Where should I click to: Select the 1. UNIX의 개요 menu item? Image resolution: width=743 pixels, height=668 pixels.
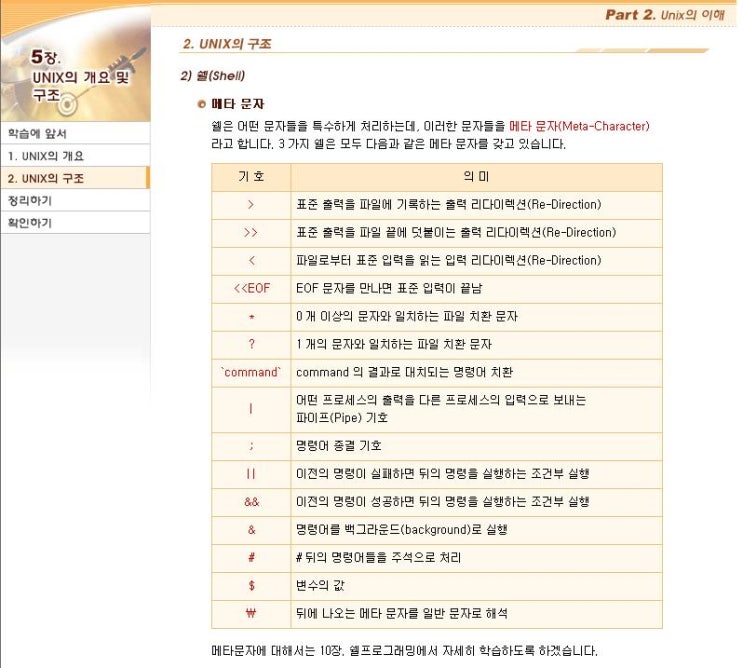pyautogui.click(x=75, y=156)
